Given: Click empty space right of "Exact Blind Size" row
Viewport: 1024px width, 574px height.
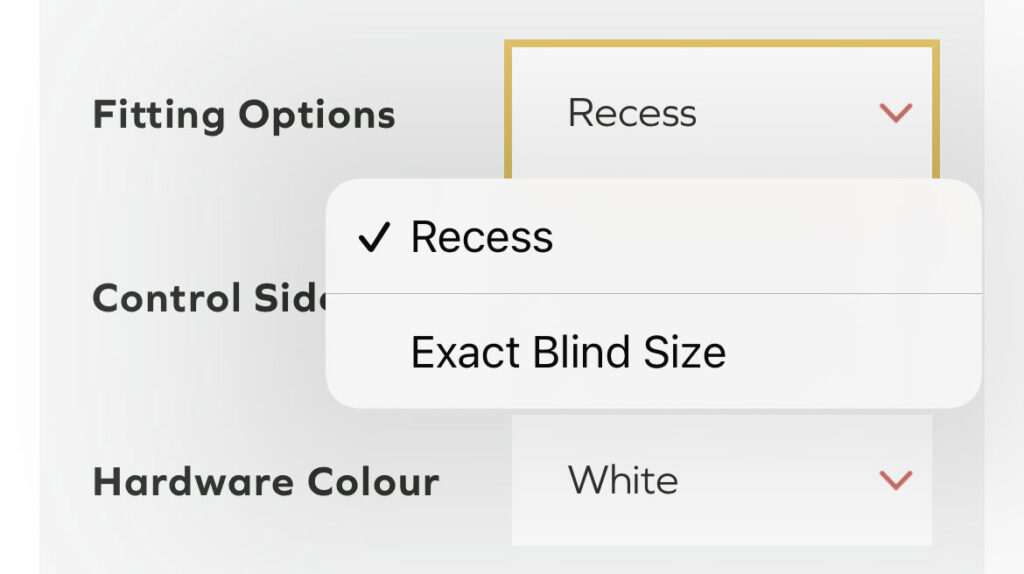Looking at the screenshot, I should point(850,353).
